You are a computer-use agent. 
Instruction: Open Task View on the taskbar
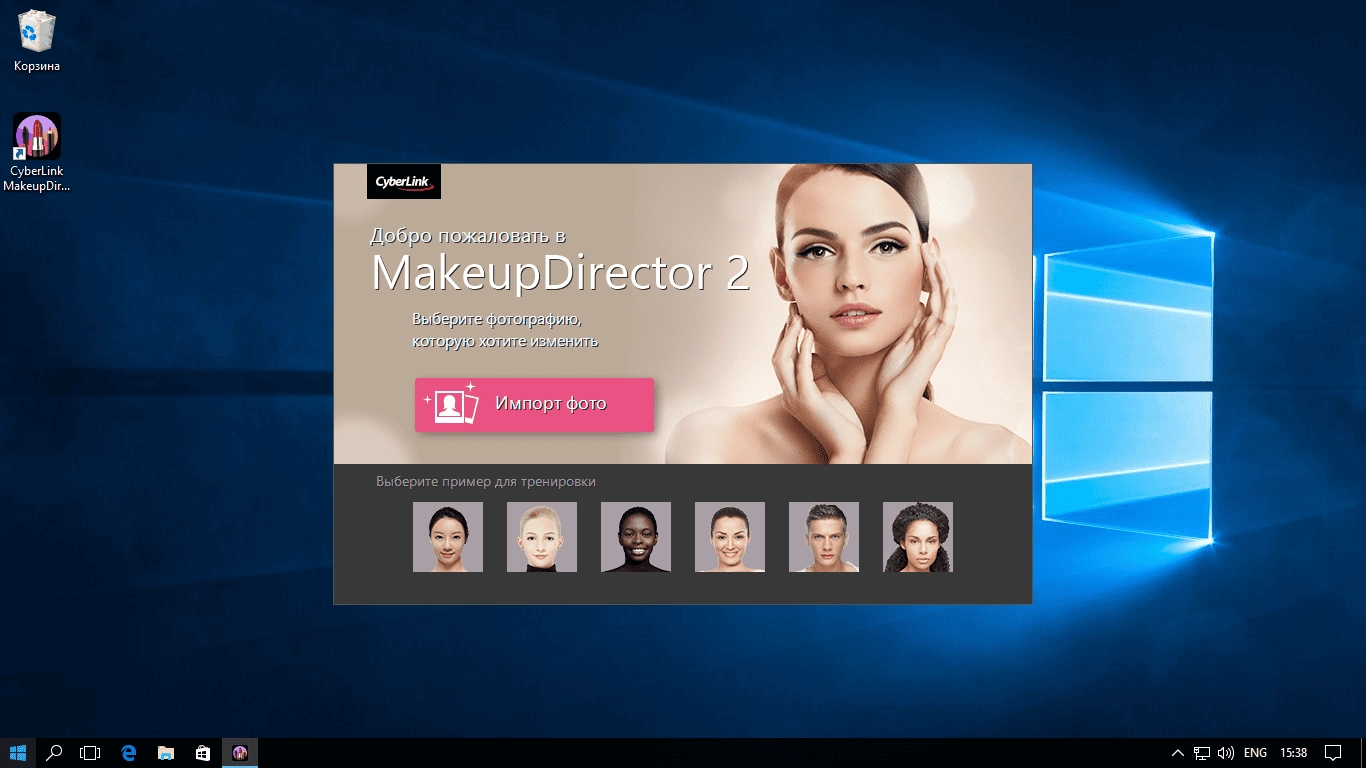[x=91, y=753]
